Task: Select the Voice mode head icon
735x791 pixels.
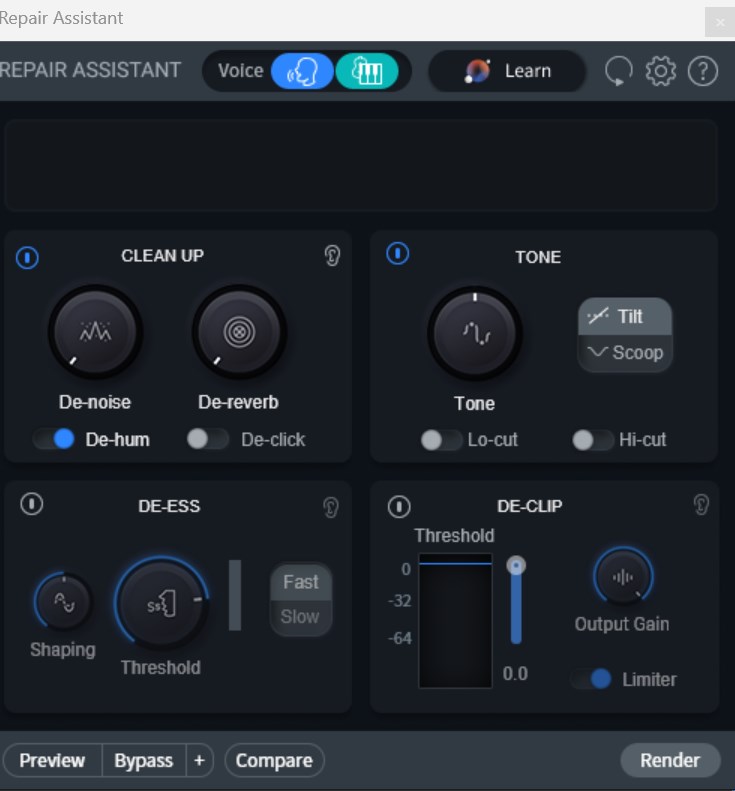Action: (x=301, y=71)
